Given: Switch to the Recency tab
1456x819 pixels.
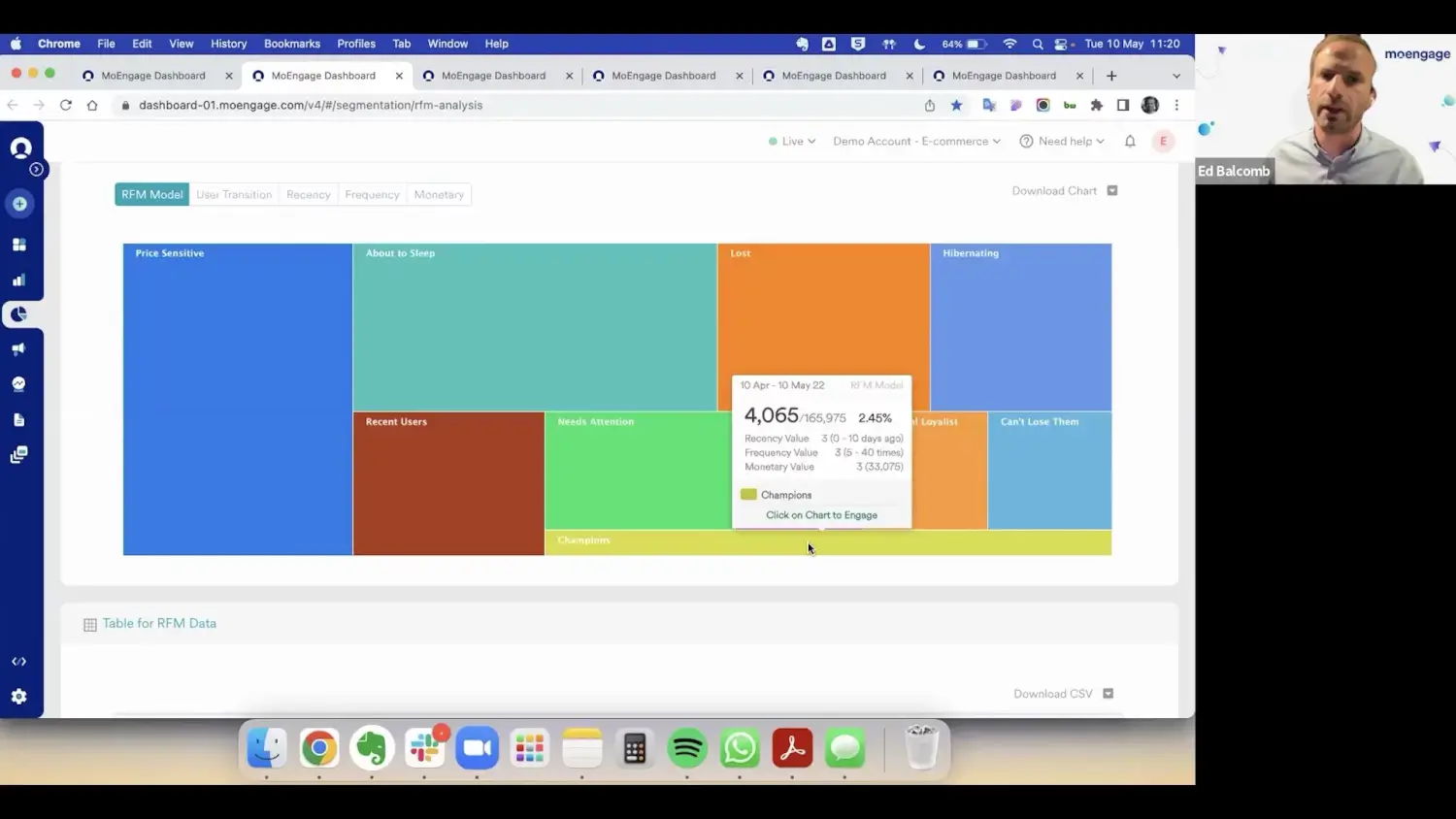Looking at the screenshot, I should pyautogui.click(x=309, y=194).
